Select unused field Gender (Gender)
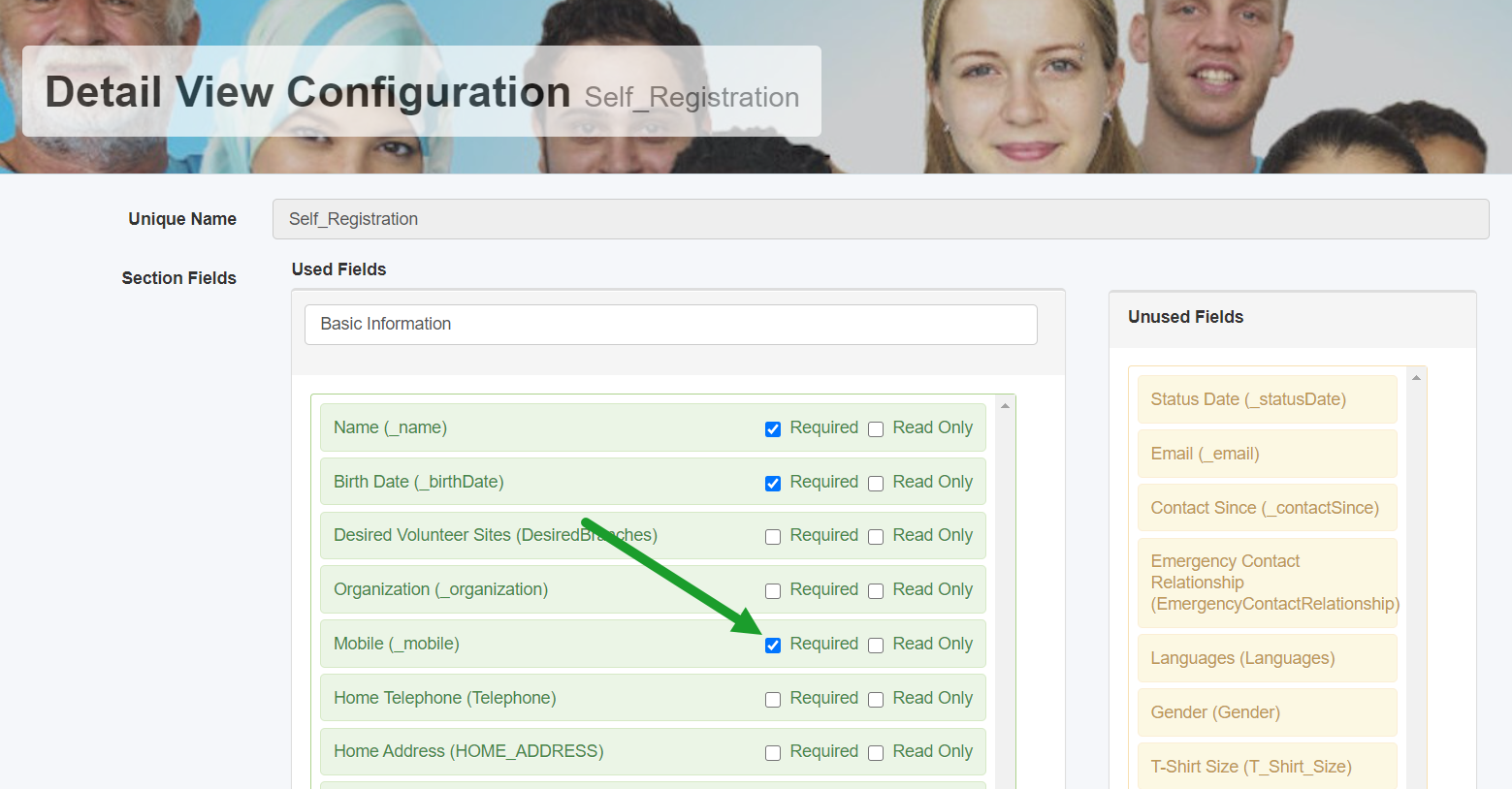 [1268, 712]
